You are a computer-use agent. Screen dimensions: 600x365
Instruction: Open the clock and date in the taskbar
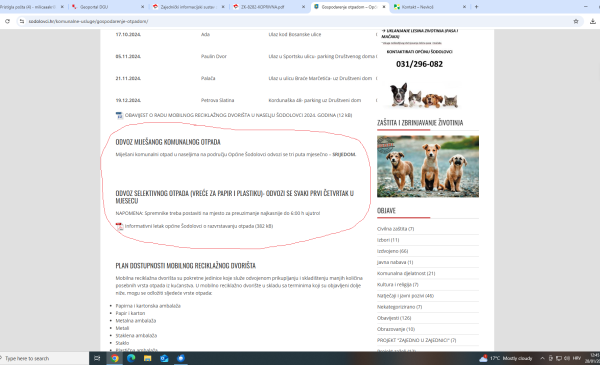point(592,358)
